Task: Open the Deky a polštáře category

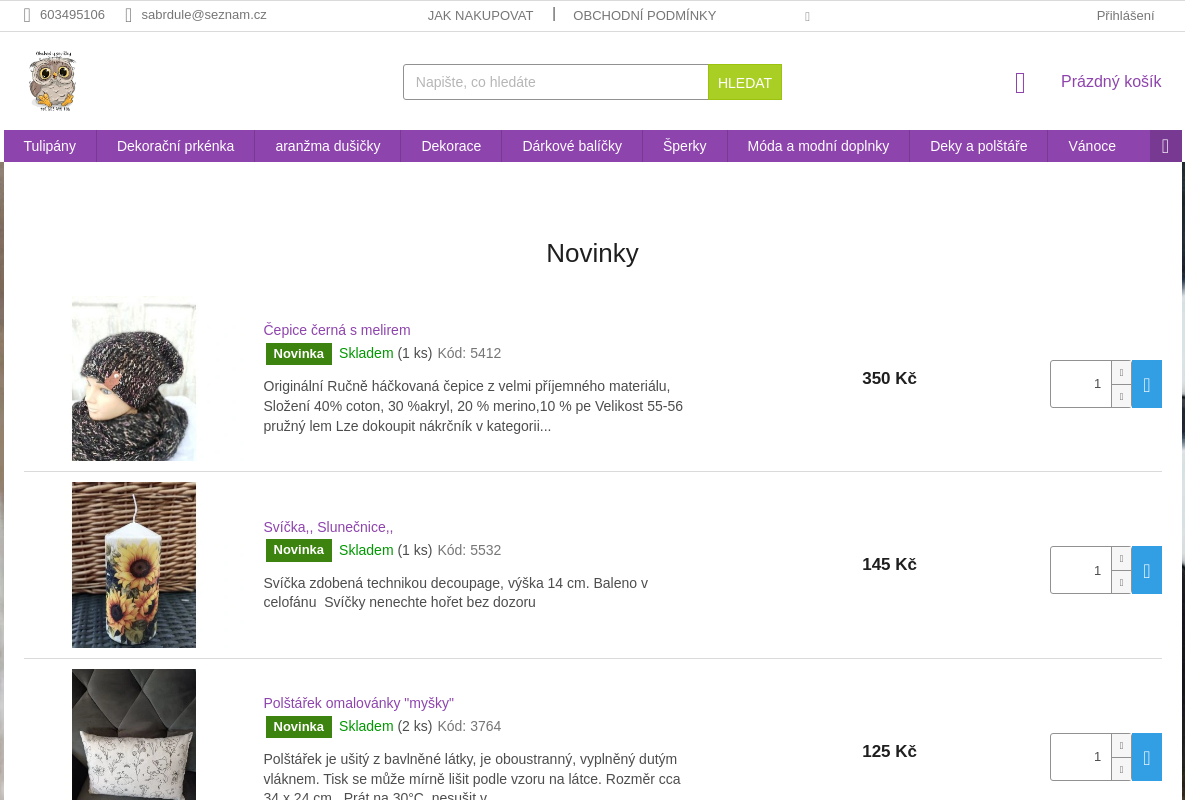Action: point(979,146)
